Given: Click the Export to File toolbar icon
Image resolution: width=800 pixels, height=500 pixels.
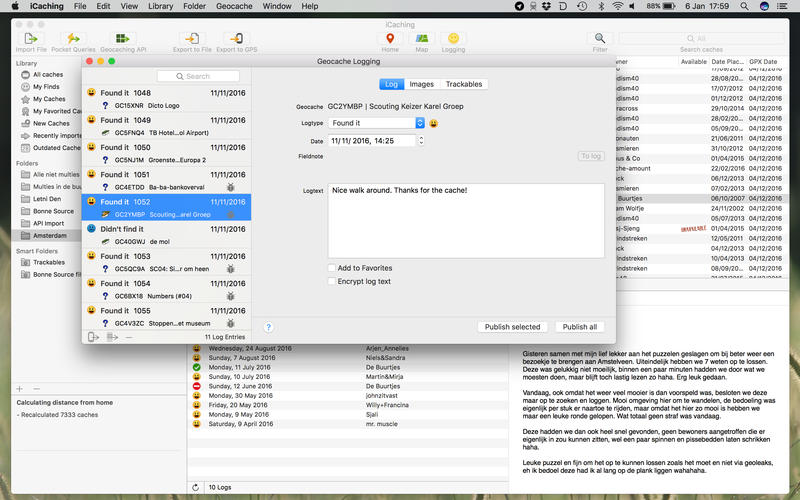Looking at the screenshot, I should coord(192,39).
